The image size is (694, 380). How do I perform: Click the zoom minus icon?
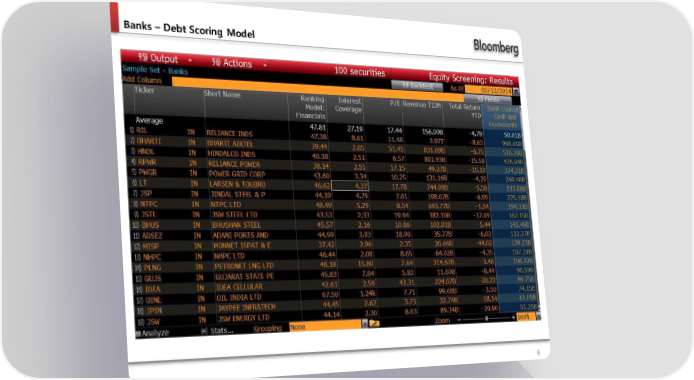click(x=459, y=319)
